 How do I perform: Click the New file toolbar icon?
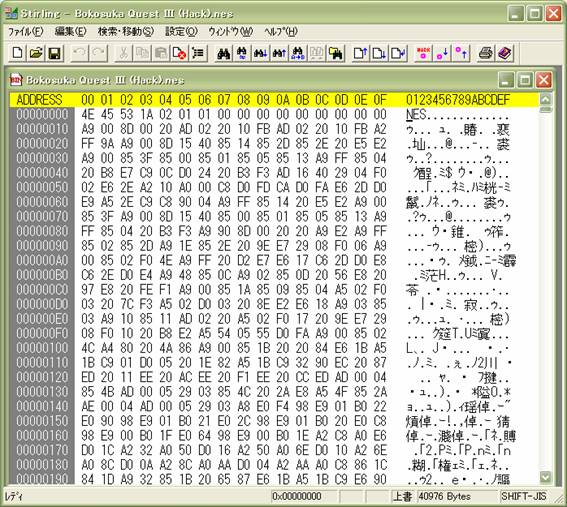17,53
